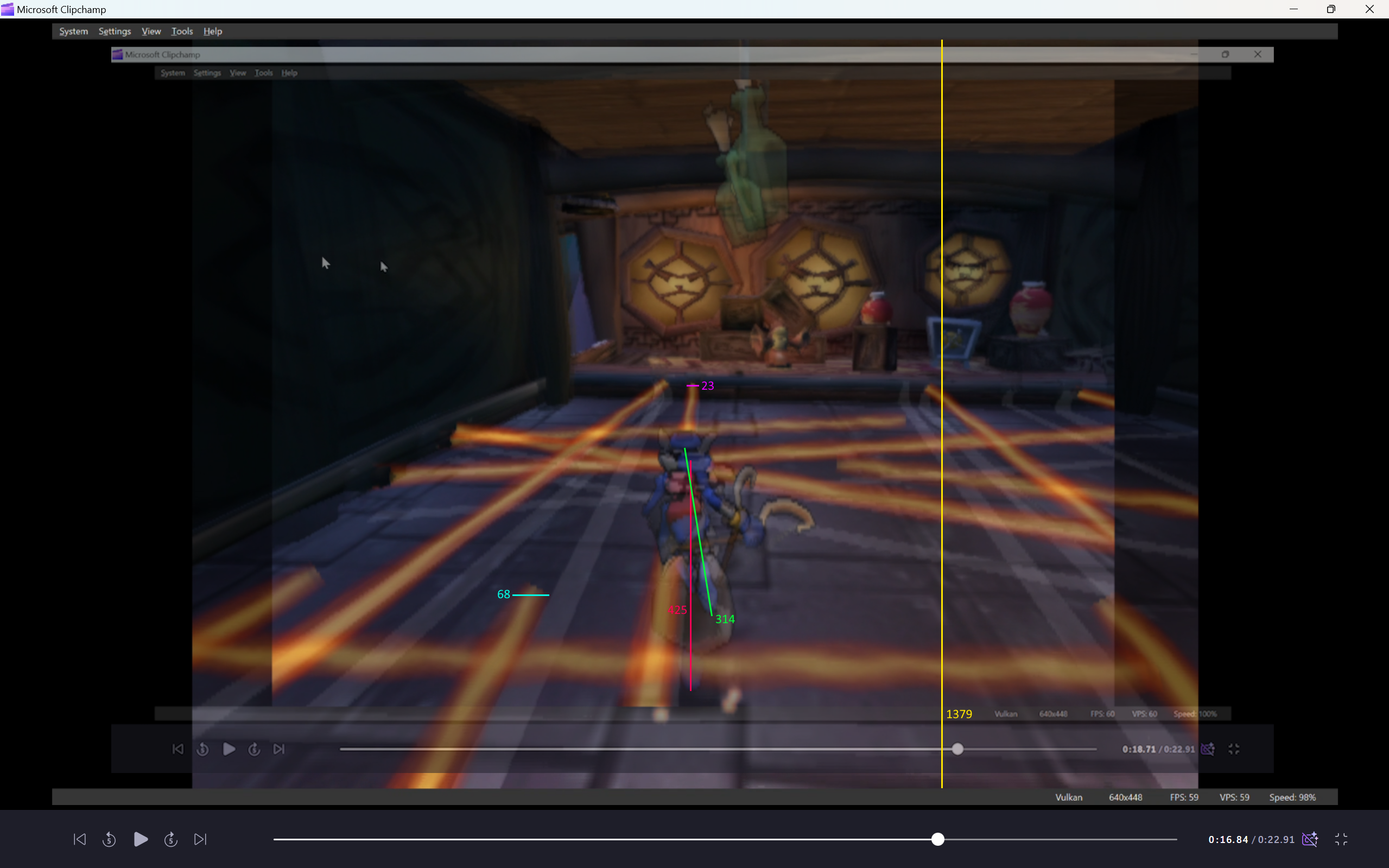
Task: Click the faded inner 0:18.71 timestamp
Action: click(x=1139, y=749)
